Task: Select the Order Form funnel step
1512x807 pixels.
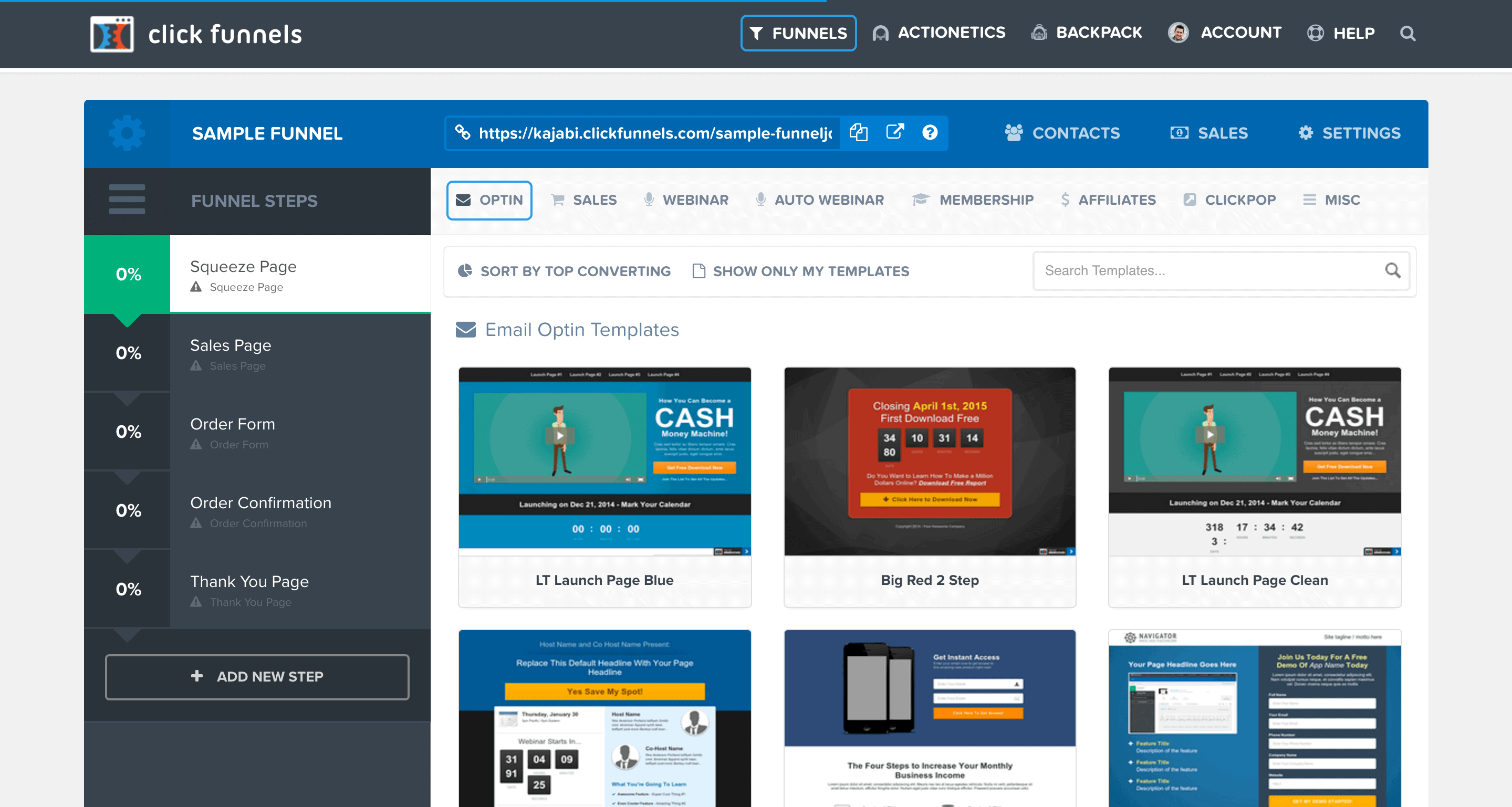Action: pyautogui.click(x=257, y=432)
